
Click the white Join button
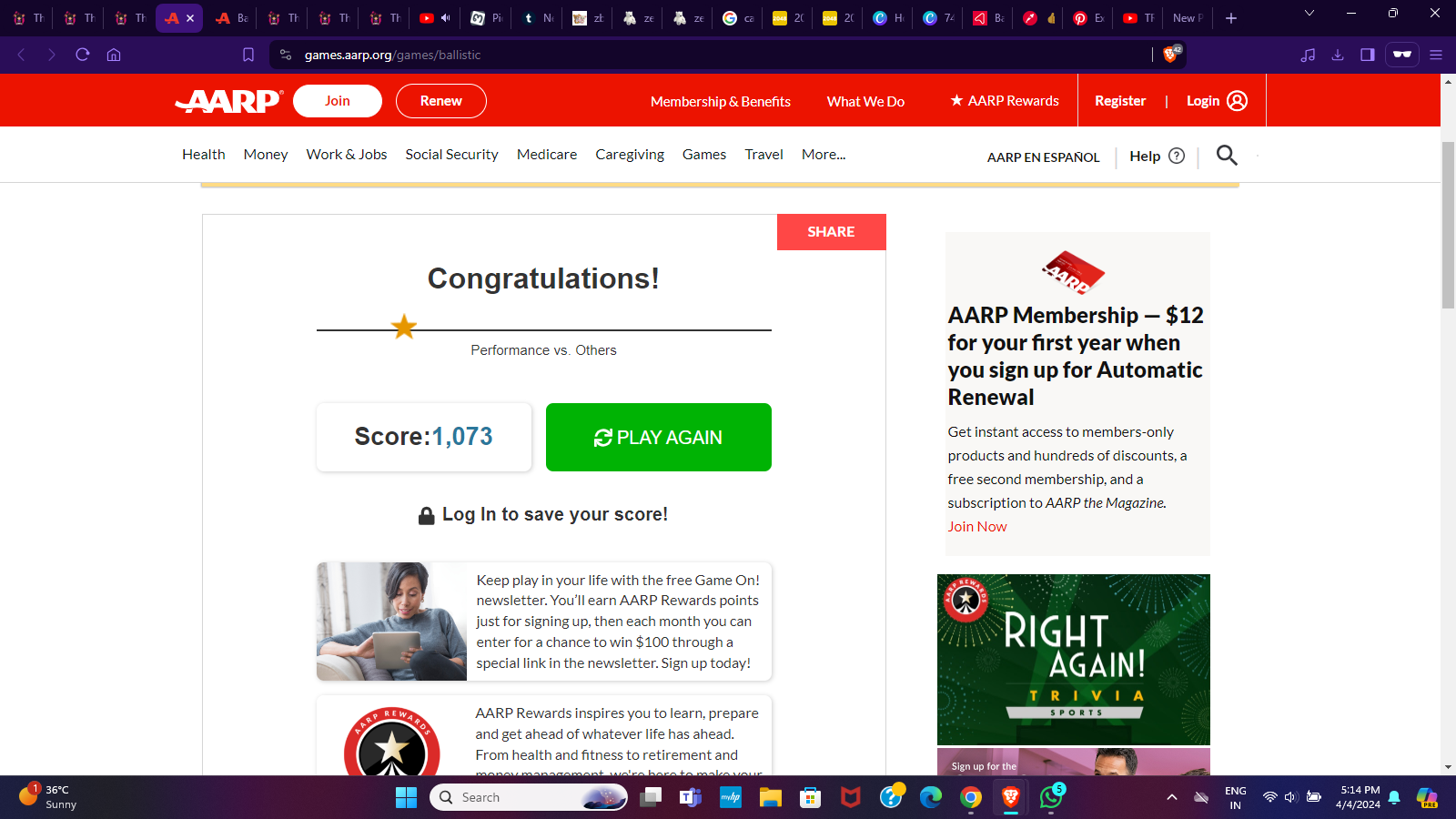(x=338, y=101)
